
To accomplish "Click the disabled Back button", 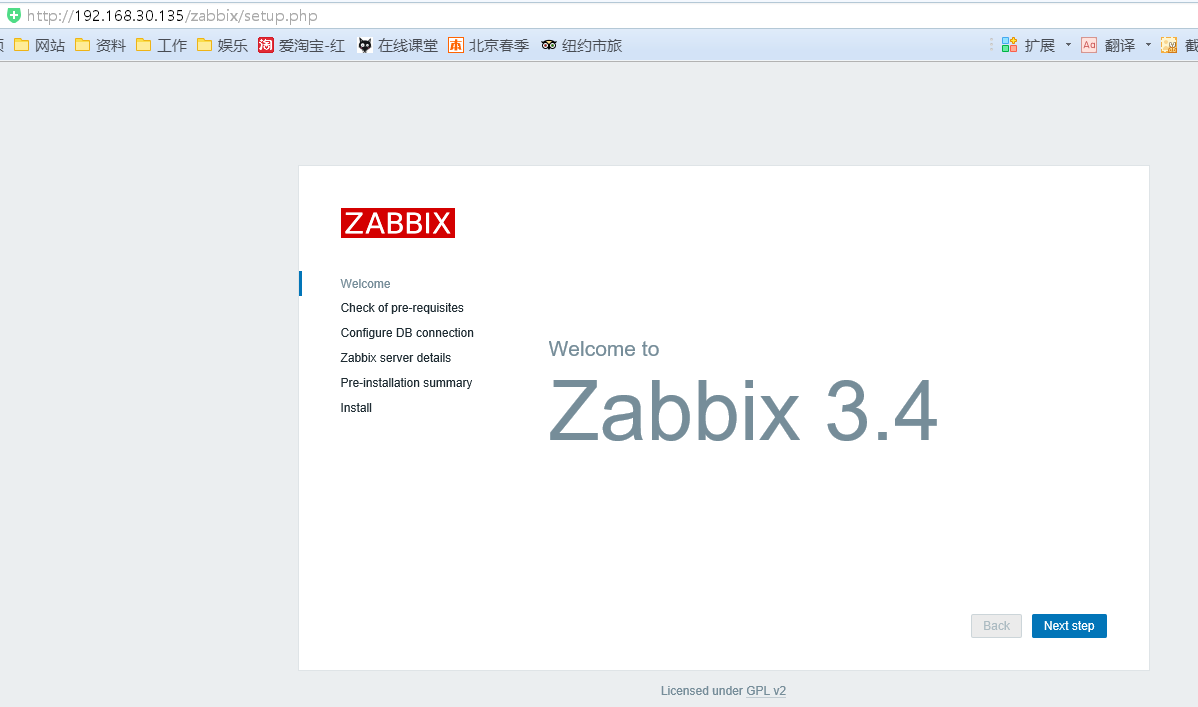I will tap(996, 625).
